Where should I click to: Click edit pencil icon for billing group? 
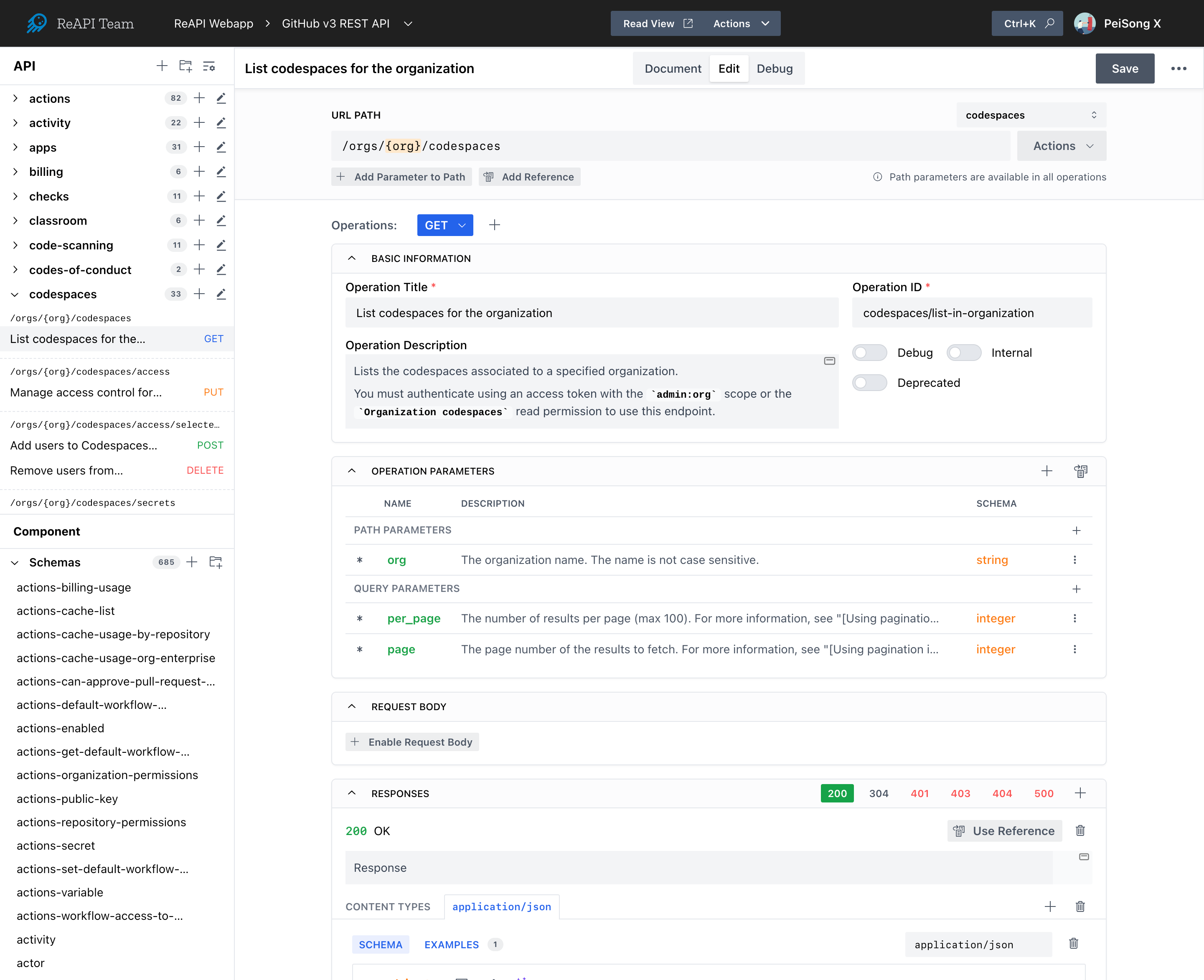point(221,172)
